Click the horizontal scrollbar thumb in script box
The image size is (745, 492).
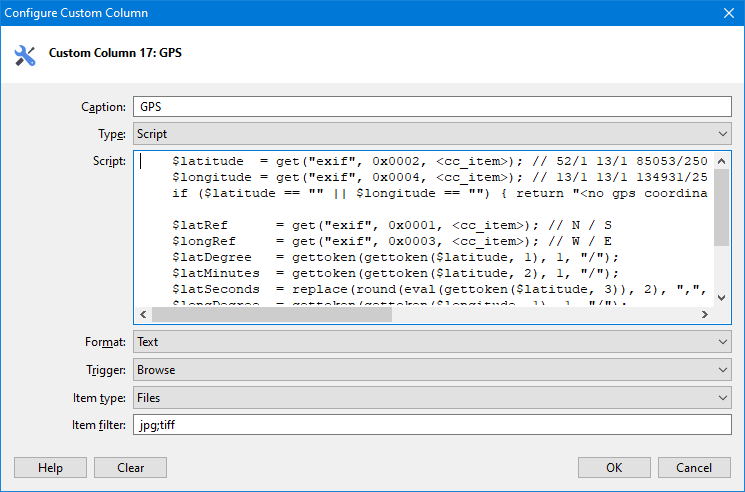coord(272,314)
